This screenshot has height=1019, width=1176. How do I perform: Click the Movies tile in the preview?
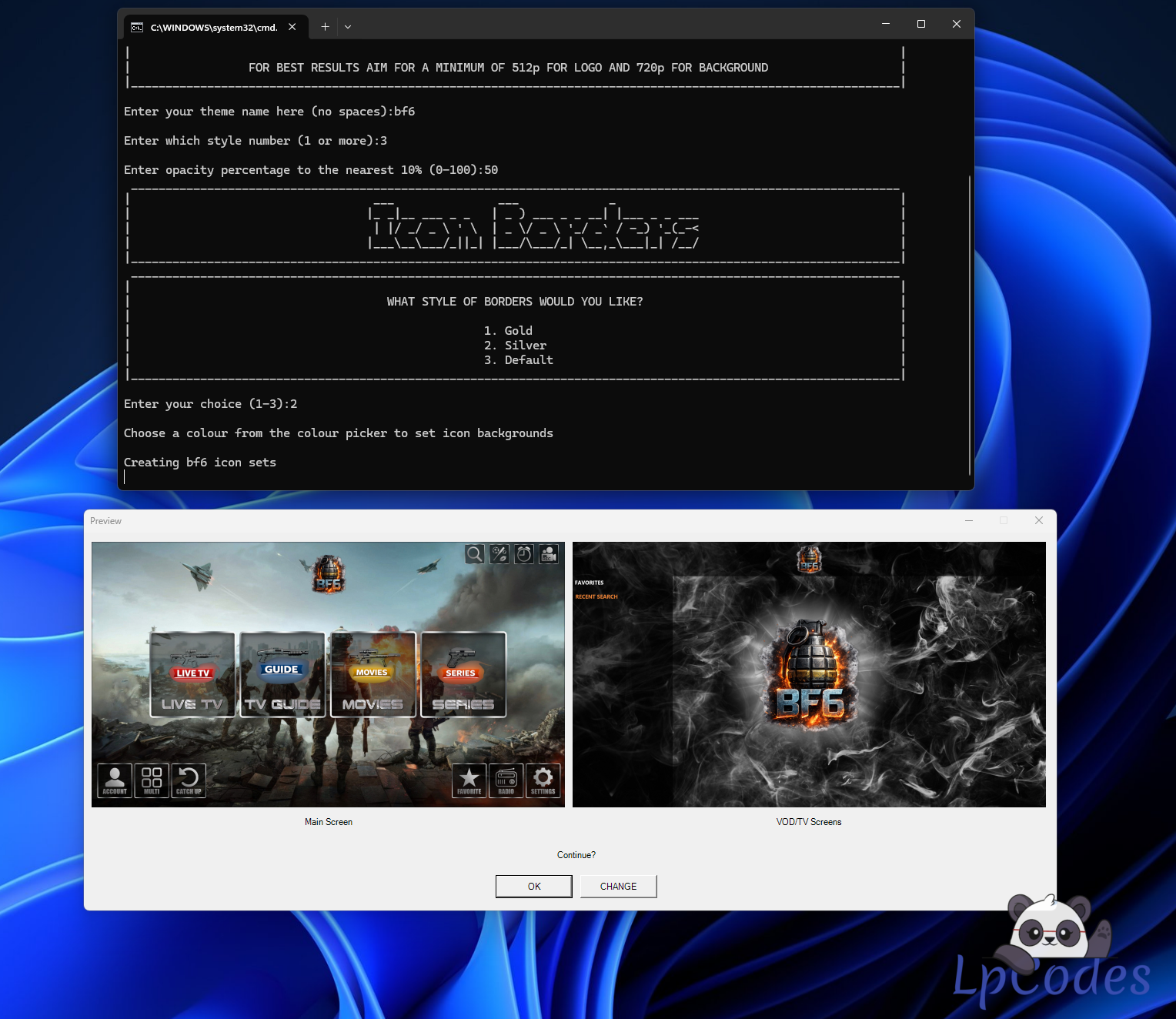[x=373, y=674]
